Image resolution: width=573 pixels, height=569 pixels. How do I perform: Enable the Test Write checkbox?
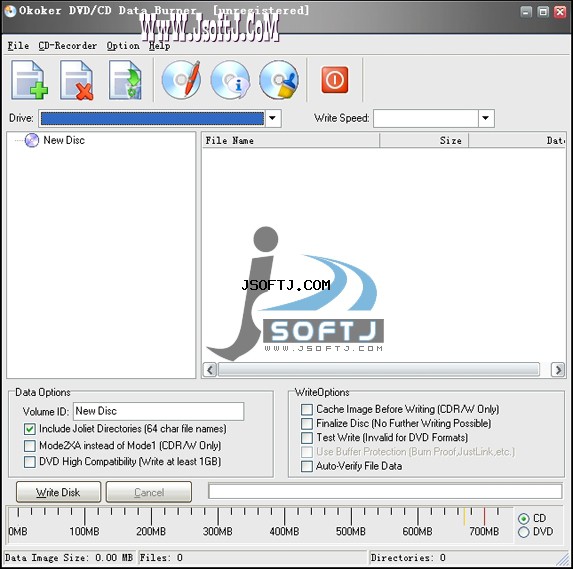[x=307, y=438]
